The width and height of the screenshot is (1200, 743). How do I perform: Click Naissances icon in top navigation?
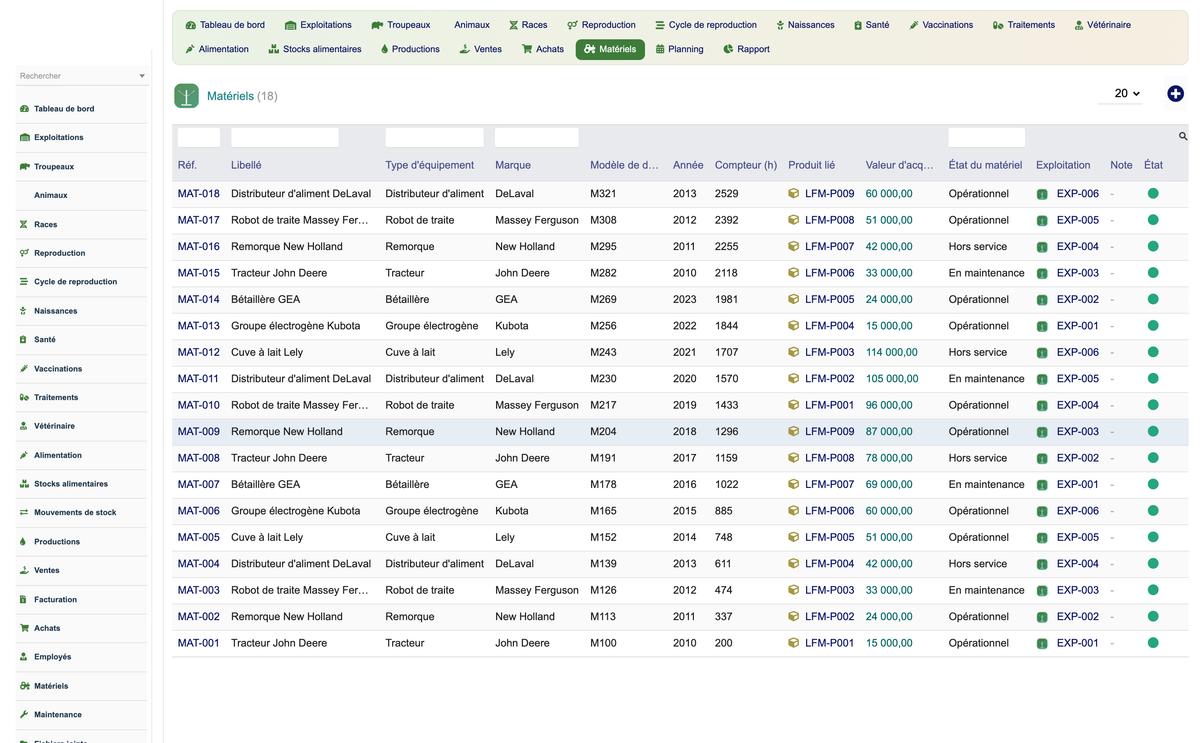780,25
